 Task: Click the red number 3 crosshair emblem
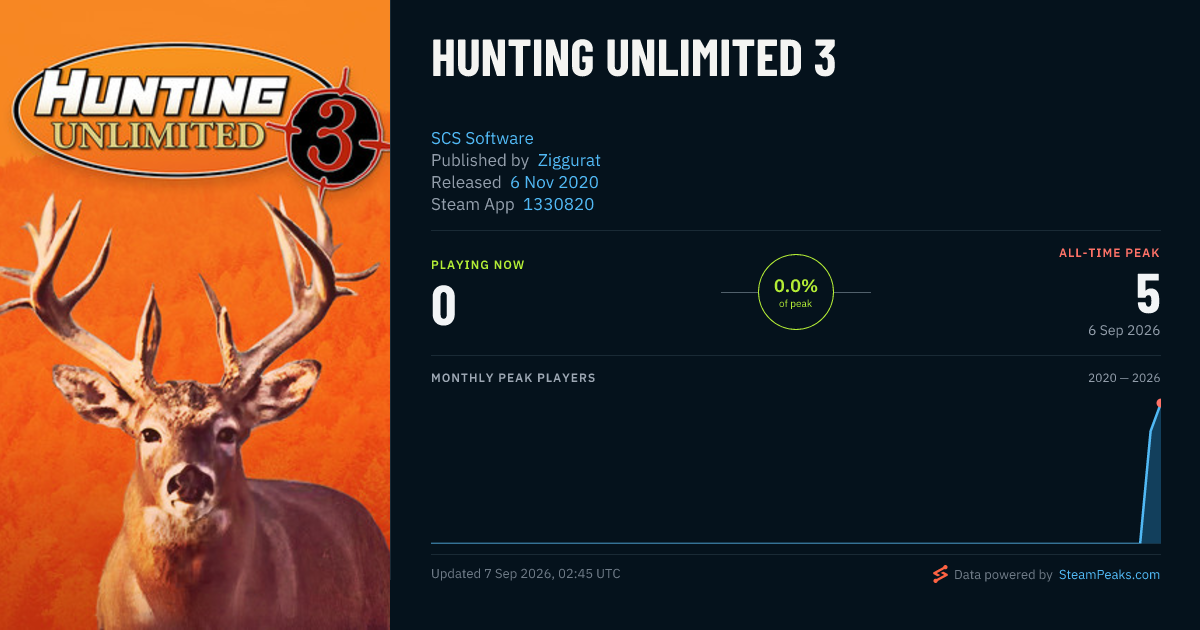(336, 135)
